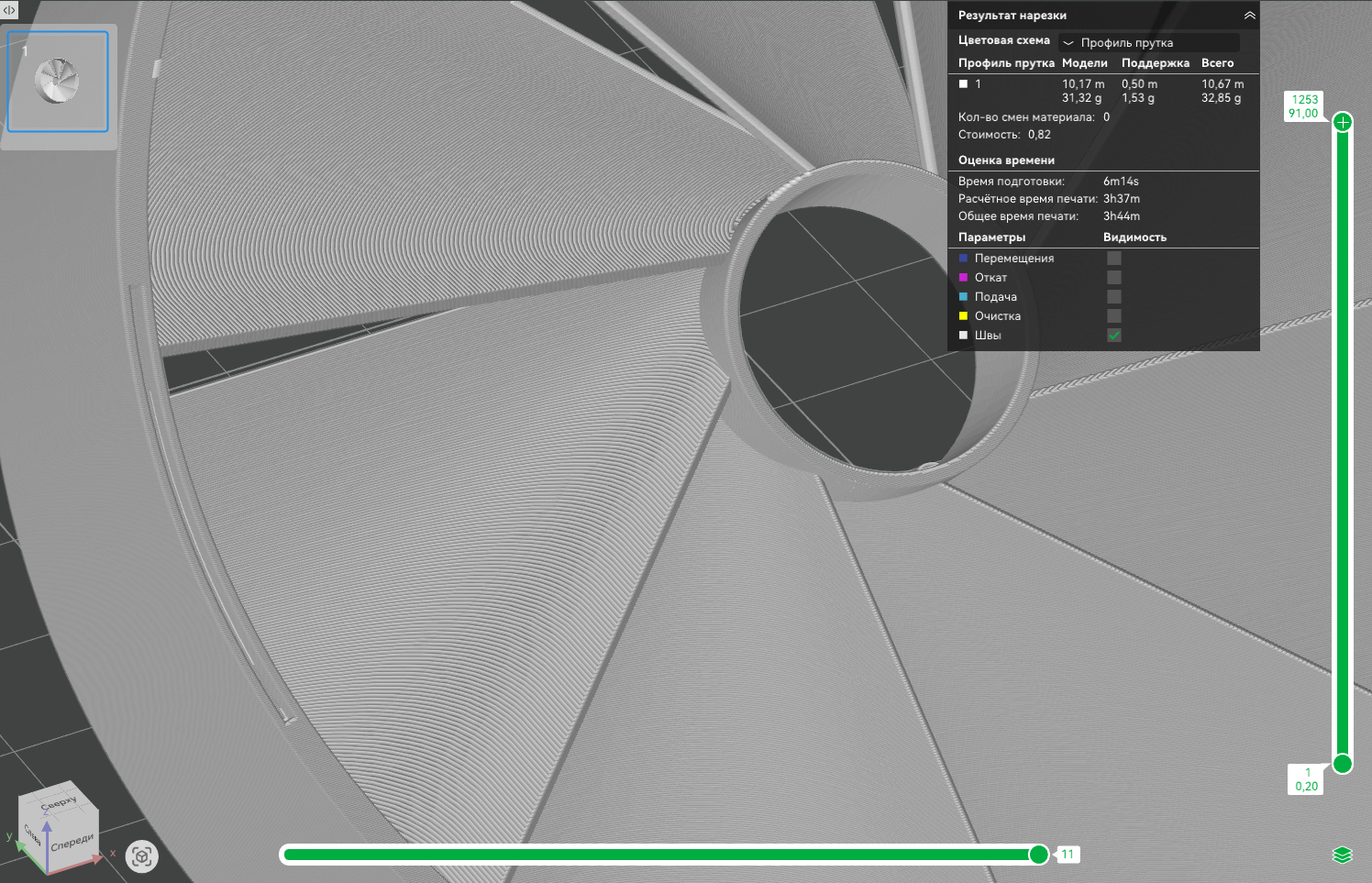Click the Откат magenta color square

tap(963, 277)
